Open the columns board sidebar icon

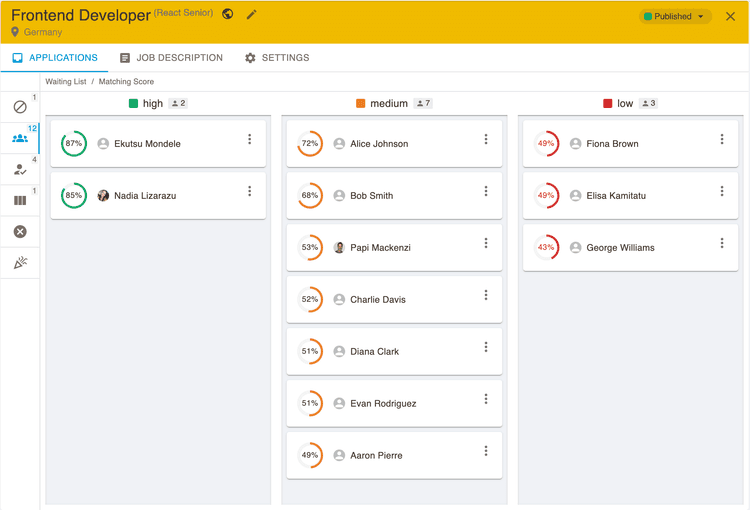point(20,201)
